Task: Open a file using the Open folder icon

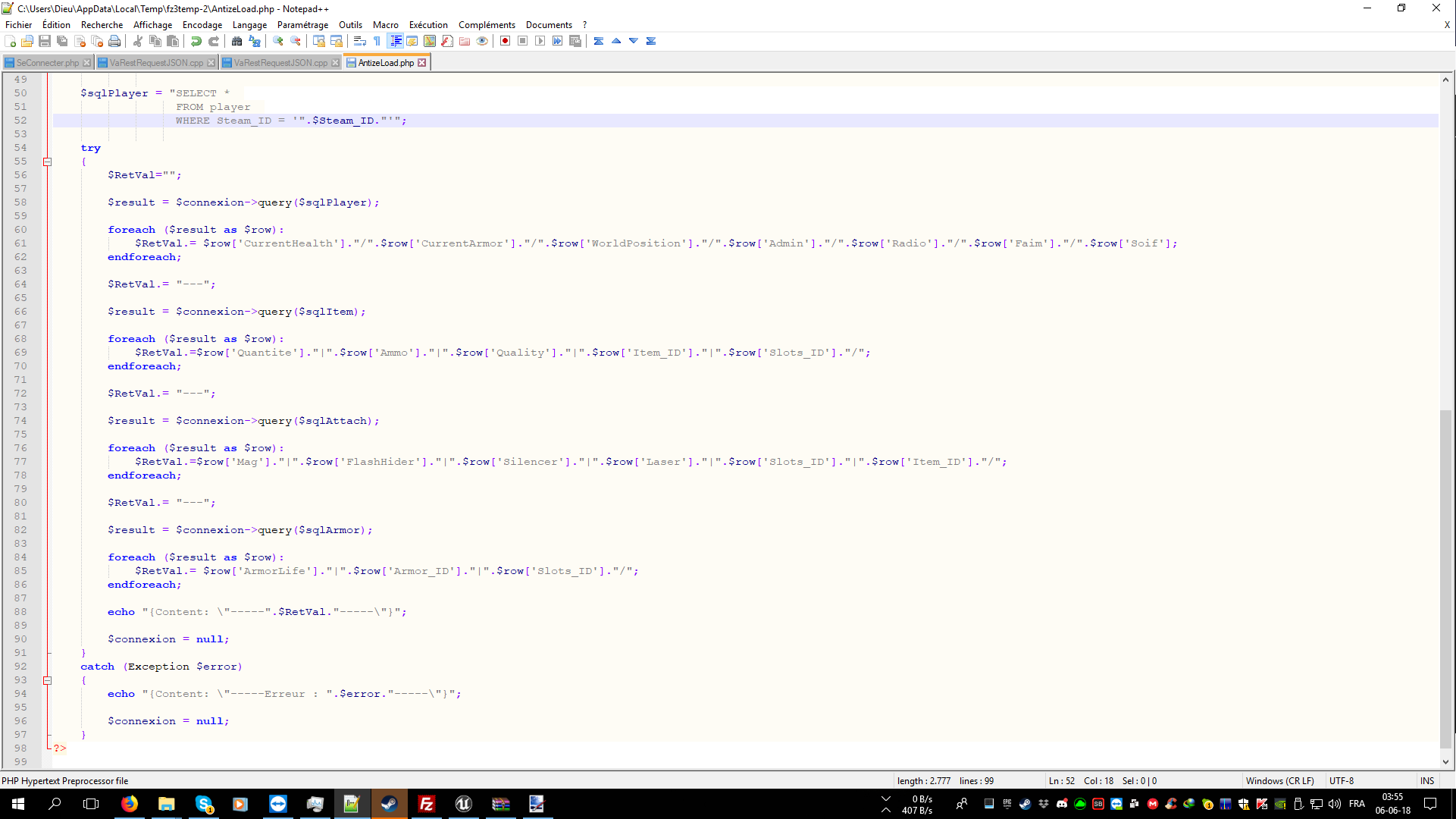Action: [x=27, y=41]
